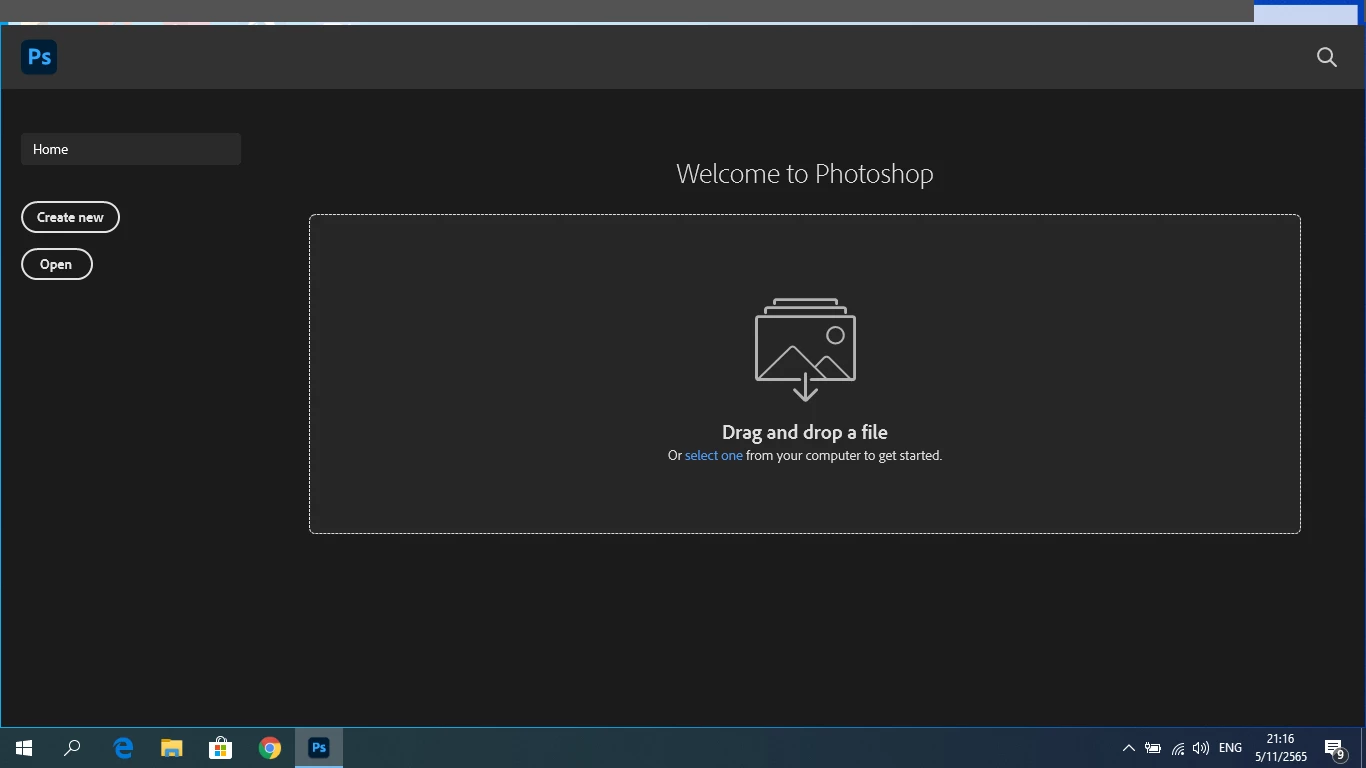1366x768 pixels.
Task: Click the volume speaker tray icon
Action: 1201,748
